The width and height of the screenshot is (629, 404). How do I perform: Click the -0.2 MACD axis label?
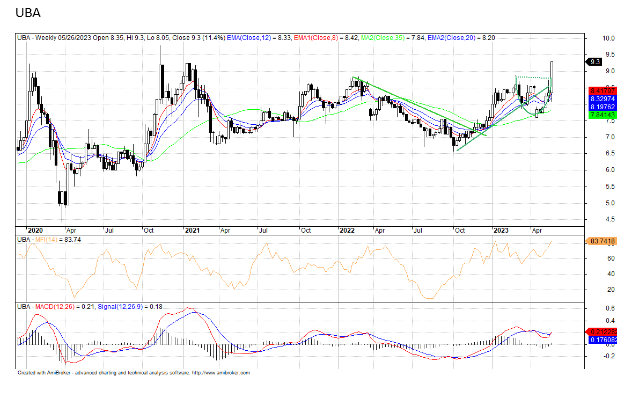pyautogui.click(x=609, y=356)
